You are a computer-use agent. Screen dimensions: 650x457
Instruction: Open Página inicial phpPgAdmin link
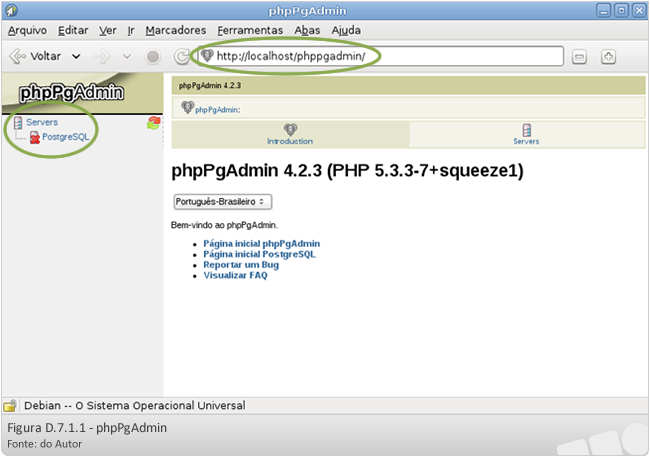click(262, 244)
